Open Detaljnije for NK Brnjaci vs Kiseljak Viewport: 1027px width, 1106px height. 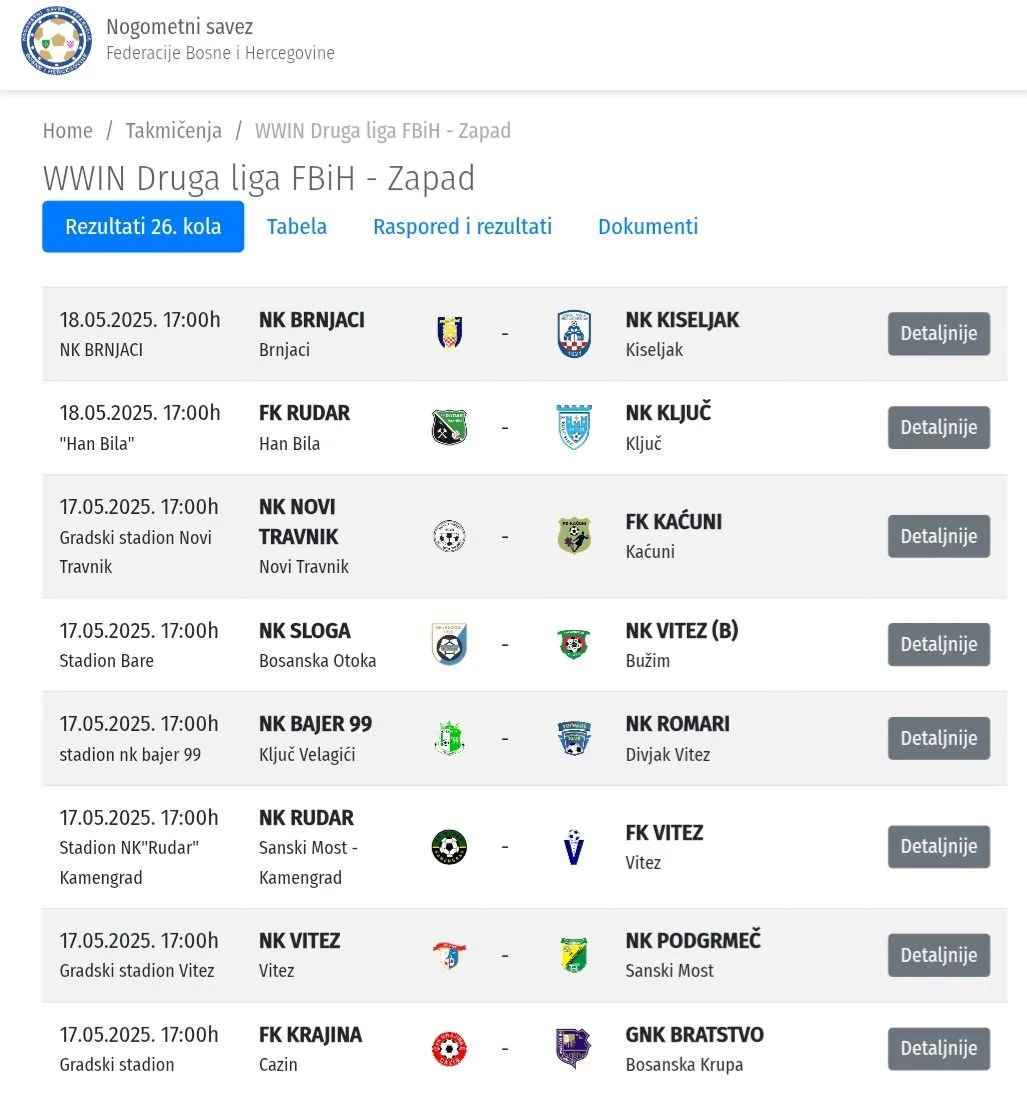pos(939,334)
